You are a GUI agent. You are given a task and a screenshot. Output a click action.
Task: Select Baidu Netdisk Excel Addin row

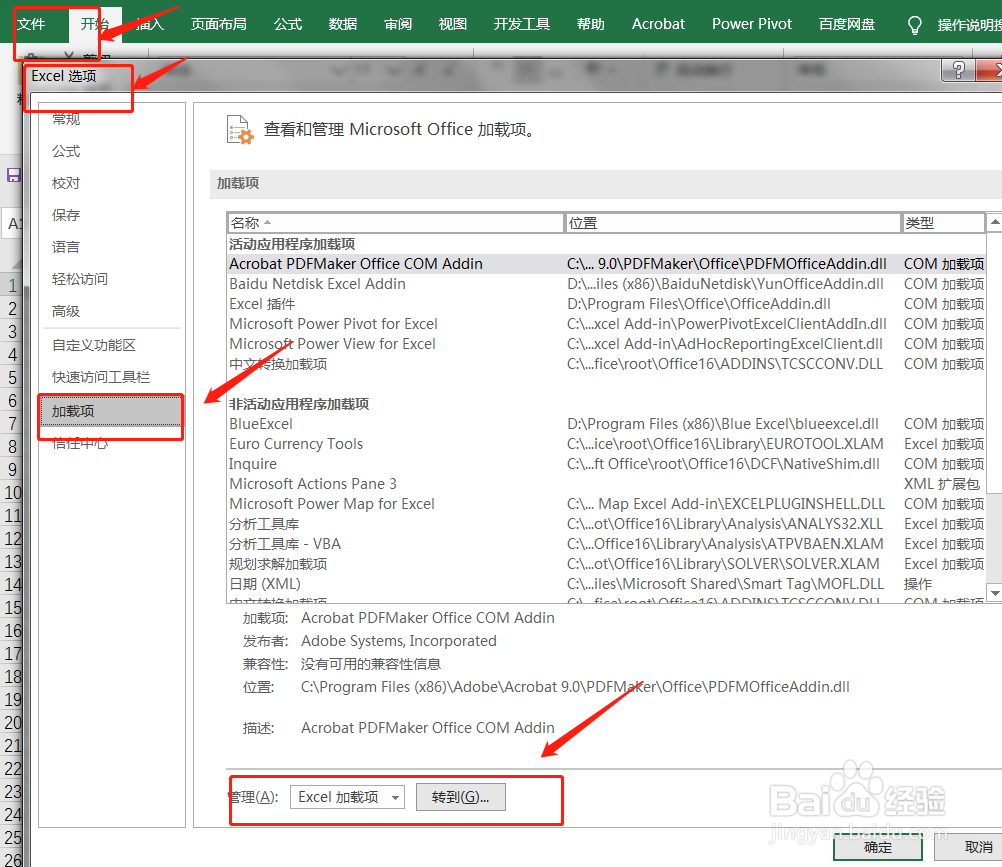pyautogui.click(x=606, y=284)
